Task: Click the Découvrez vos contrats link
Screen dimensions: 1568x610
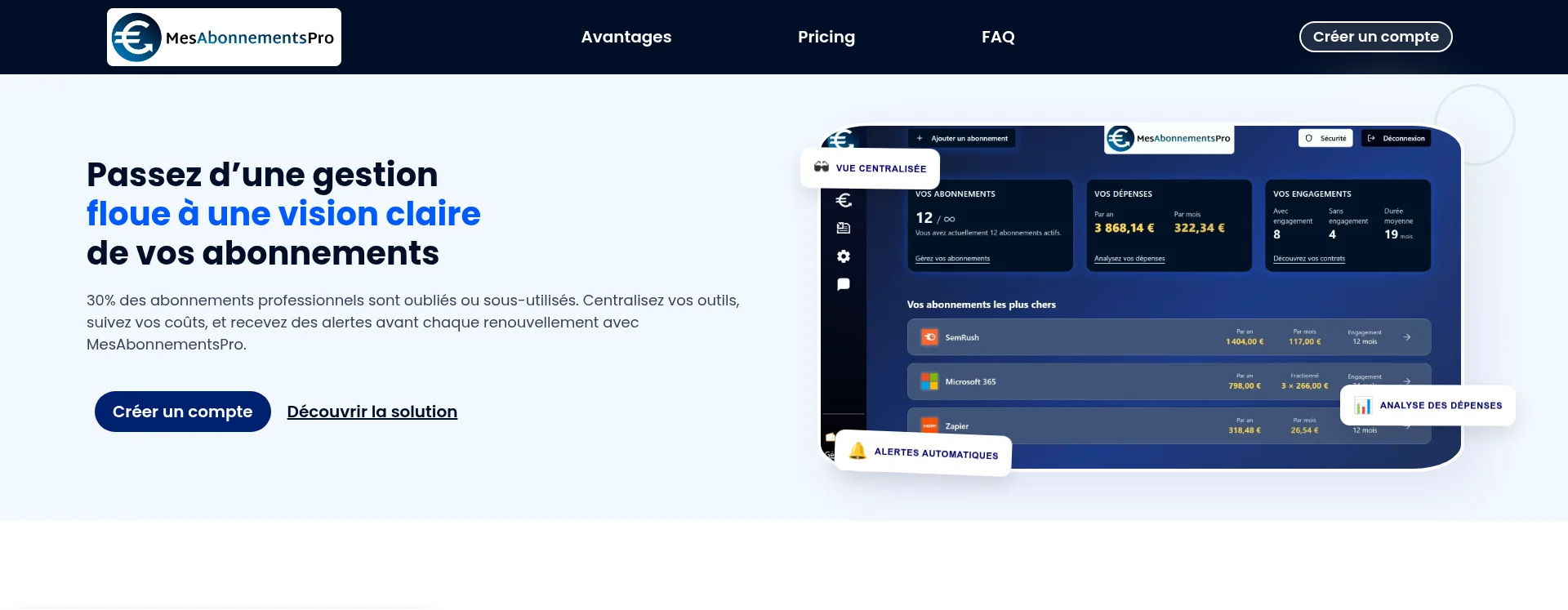Action: click(x=1309, y=259)
